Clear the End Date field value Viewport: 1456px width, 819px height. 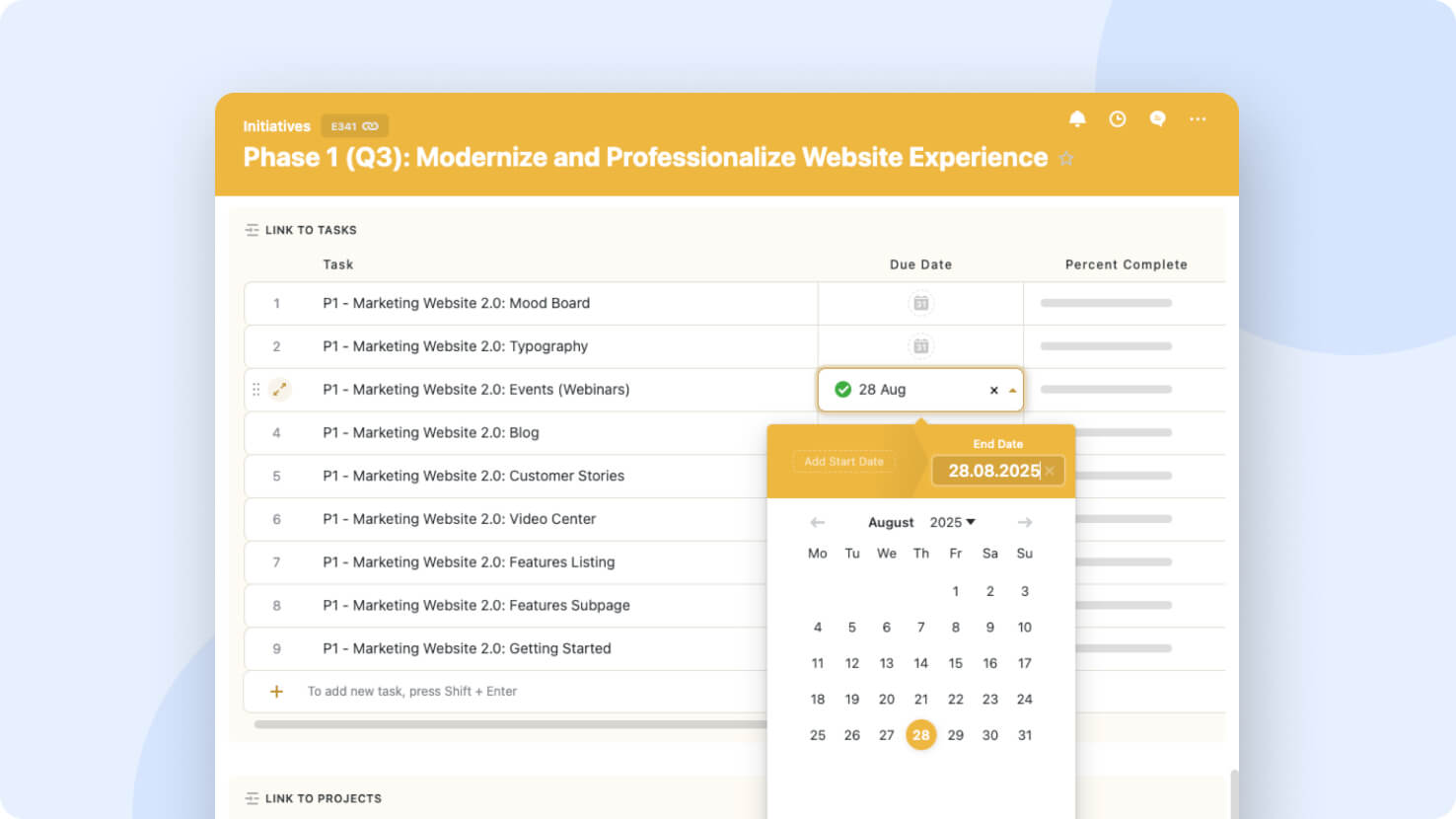click(x=1050, y=472)
